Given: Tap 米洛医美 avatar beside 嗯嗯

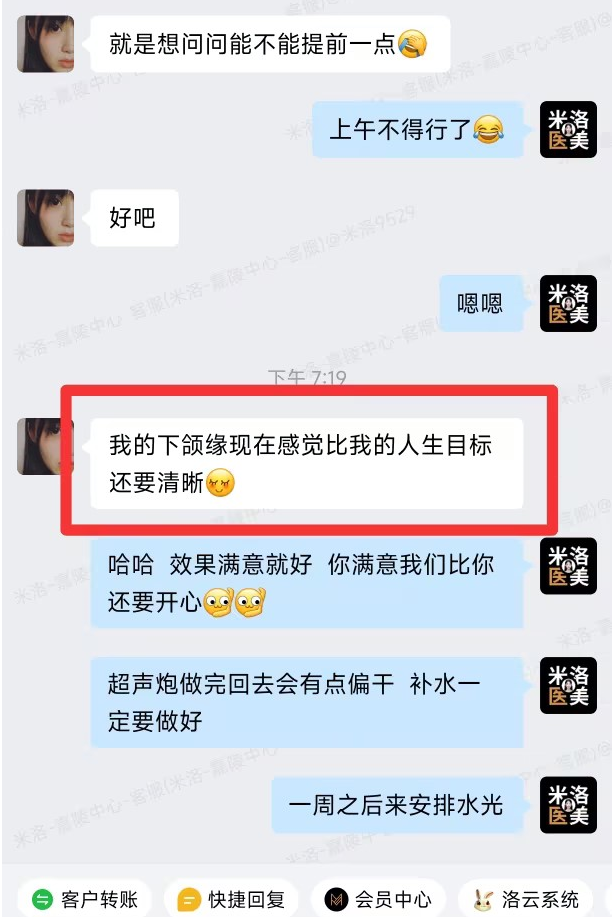Looking at the screenshot, I should [x=568, y=303].
